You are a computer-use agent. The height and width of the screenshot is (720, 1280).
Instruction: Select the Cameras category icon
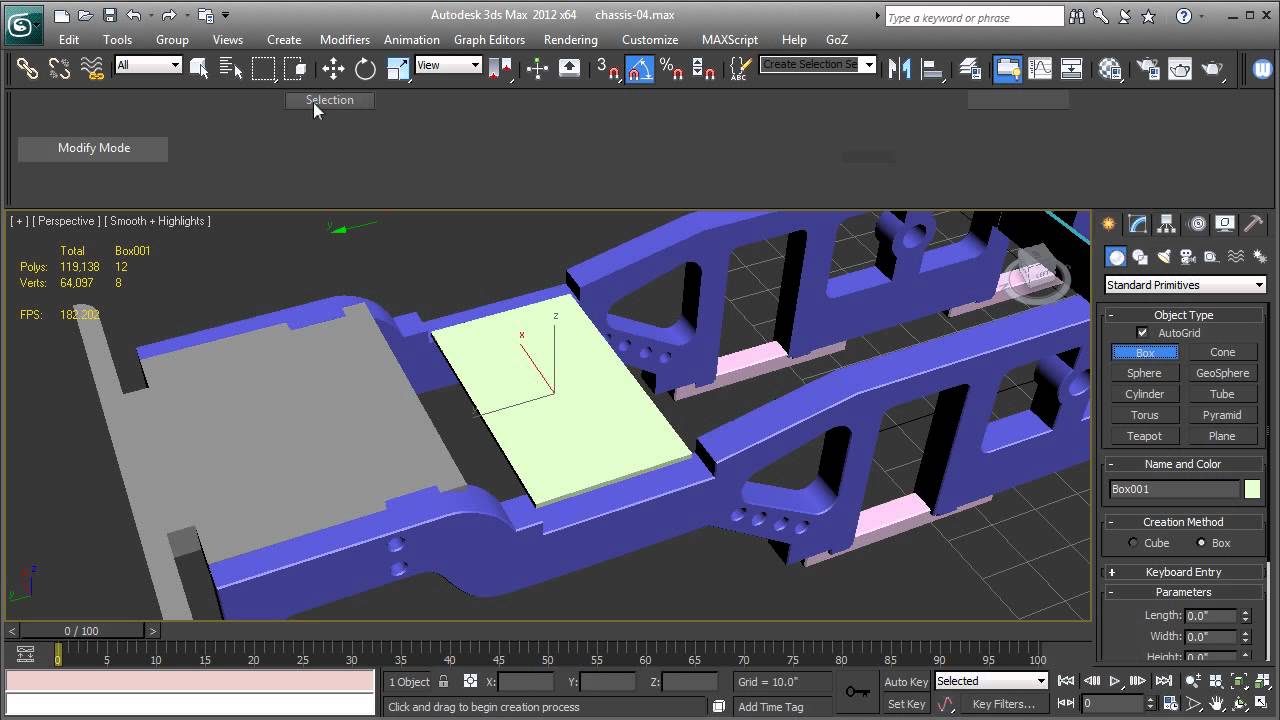pos(1187,257)
